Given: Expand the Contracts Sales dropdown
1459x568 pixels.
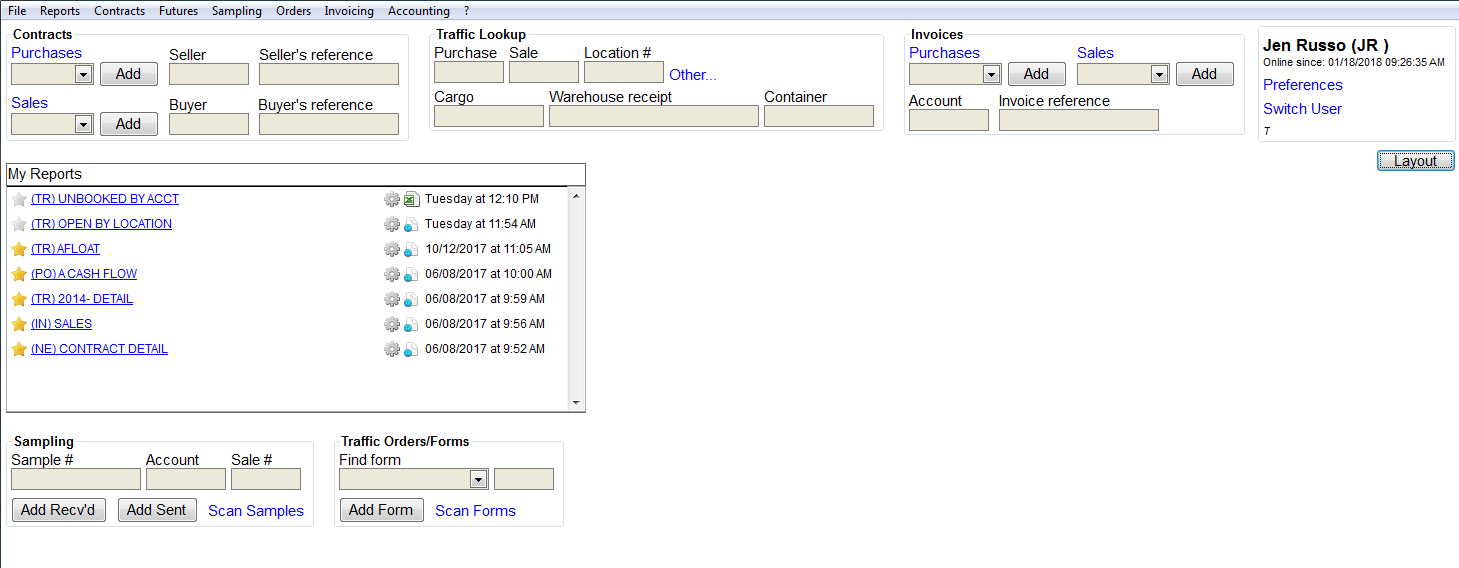Looking at the screenshot, I should click(83, 124).
